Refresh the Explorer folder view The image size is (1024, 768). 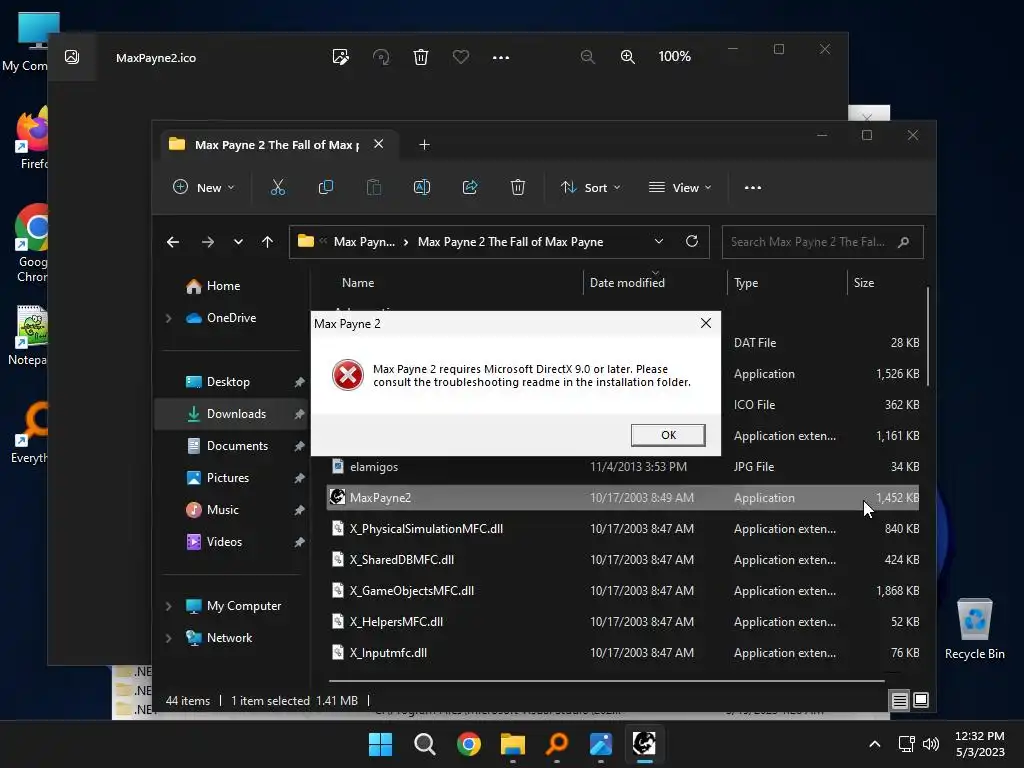coord(692,242)
